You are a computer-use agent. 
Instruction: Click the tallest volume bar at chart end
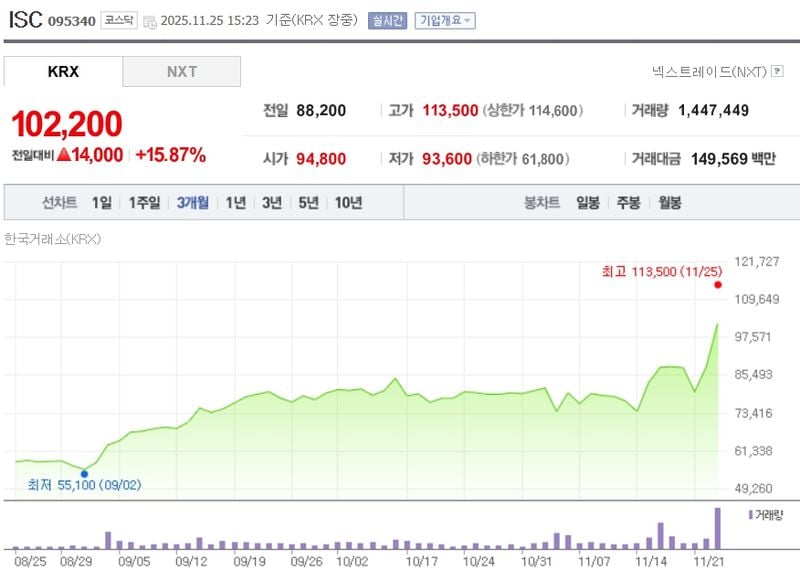(x=717, y=528)
